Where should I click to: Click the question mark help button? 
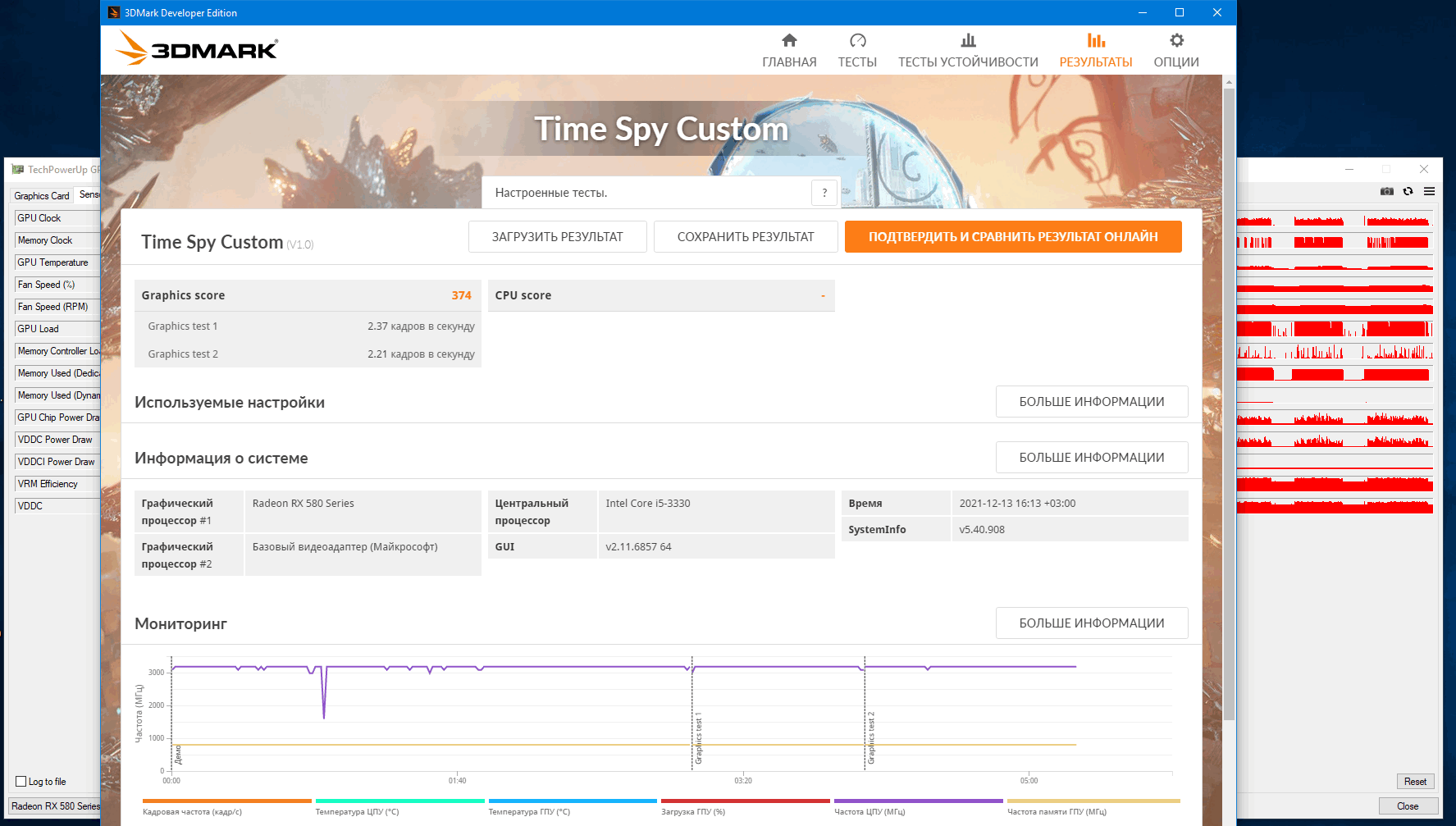click(824, 193)
